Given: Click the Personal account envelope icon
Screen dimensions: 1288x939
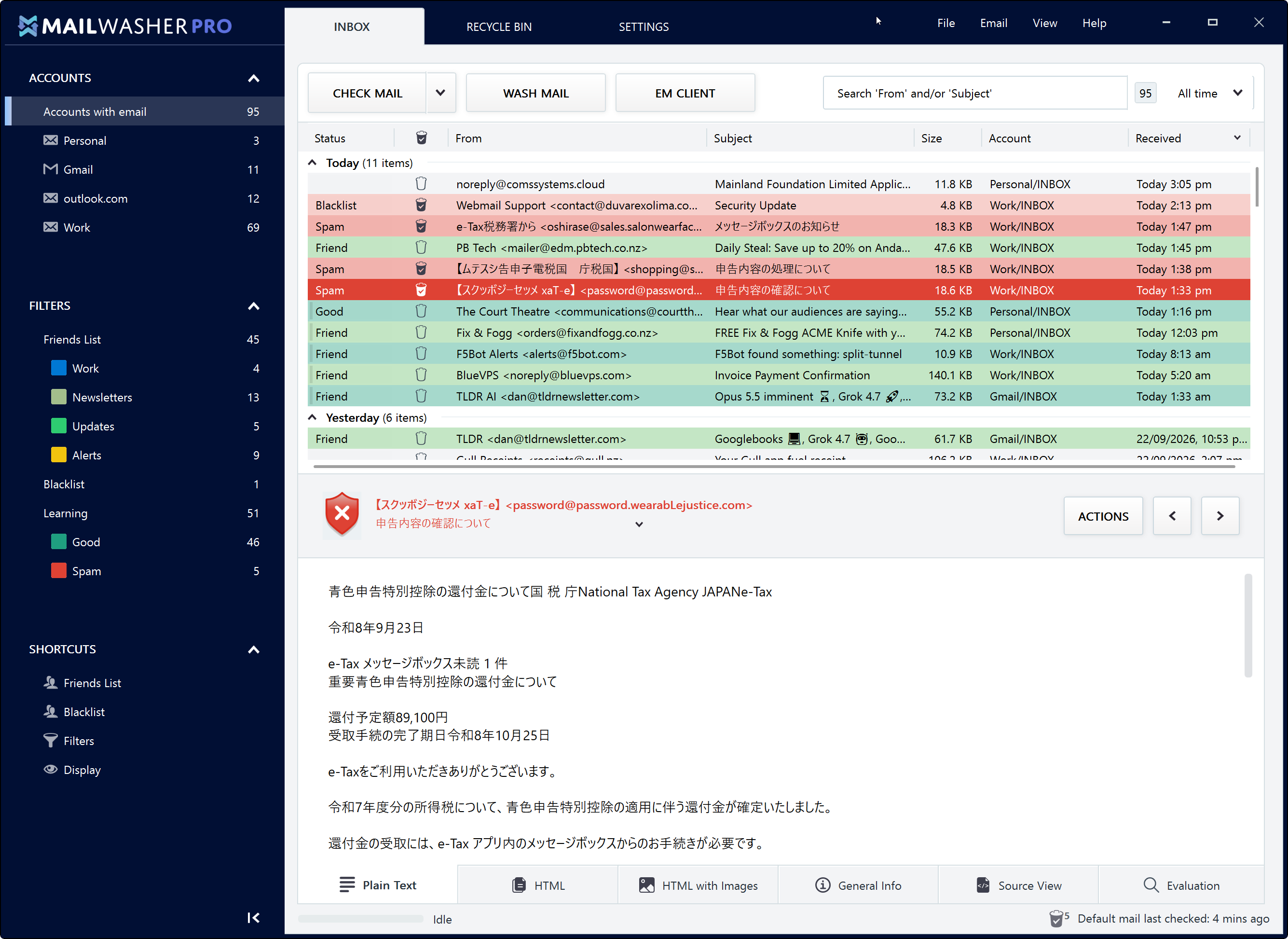Looking at the screenshot, I should coord(51,140).
